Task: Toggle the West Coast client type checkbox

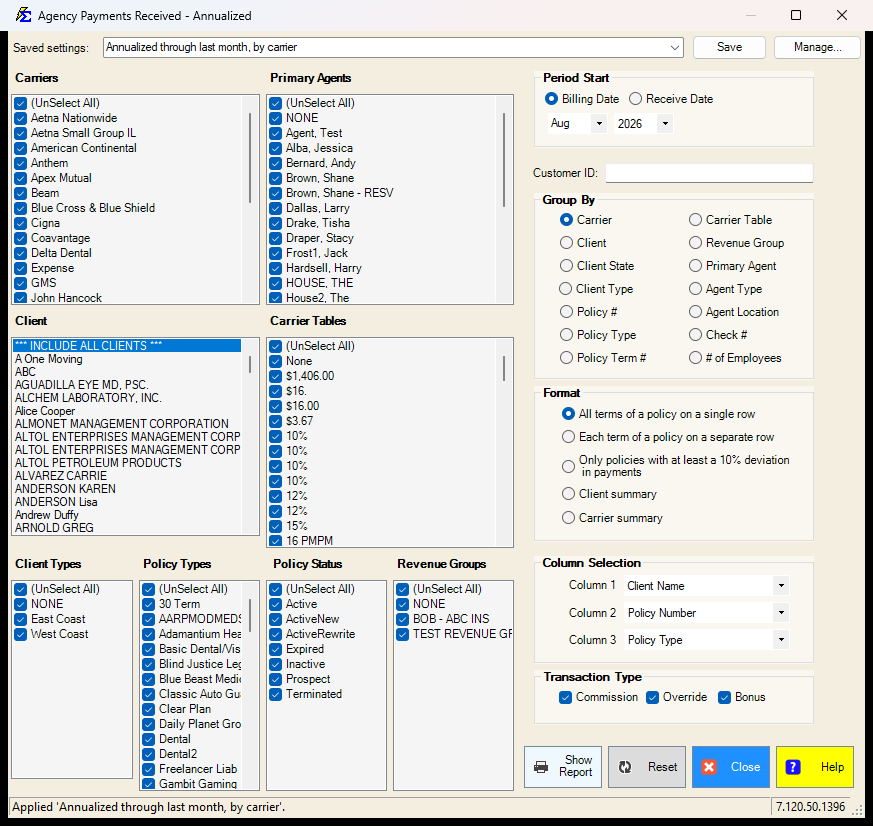Action: pyautogui.click(x=21, y=634)
